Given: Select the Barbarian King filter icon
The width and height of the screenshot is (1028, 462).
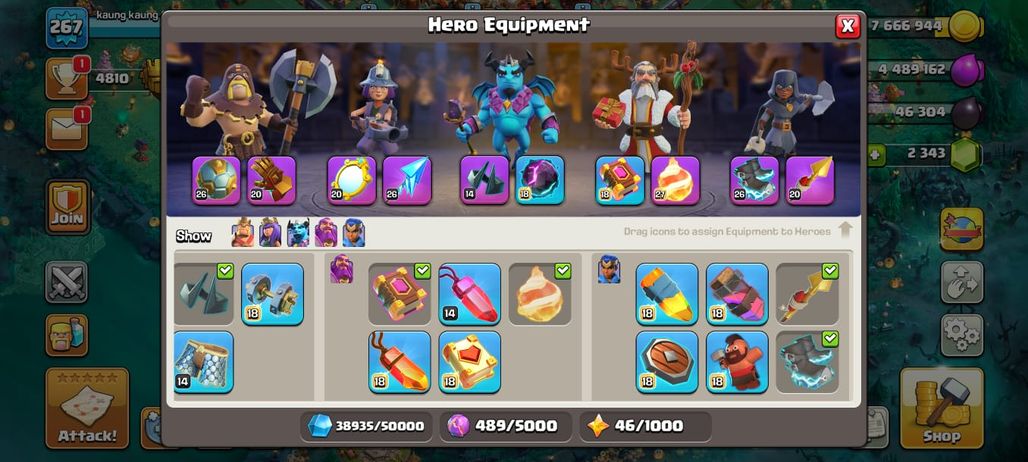Looking at the screenshot, I should [243, 233].
